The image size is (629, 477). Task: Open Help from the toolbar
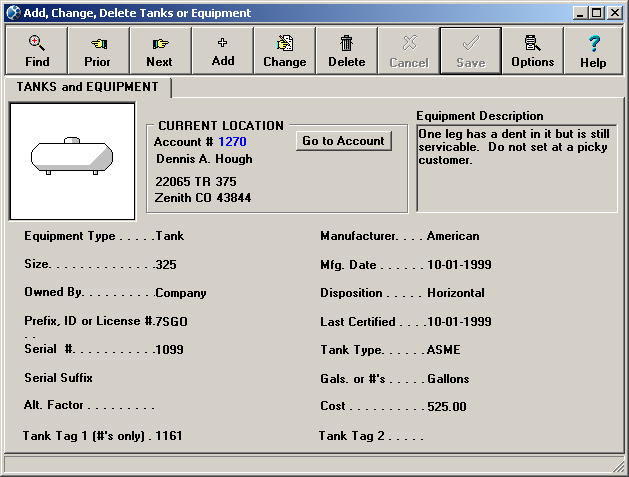tap(593, 51)
